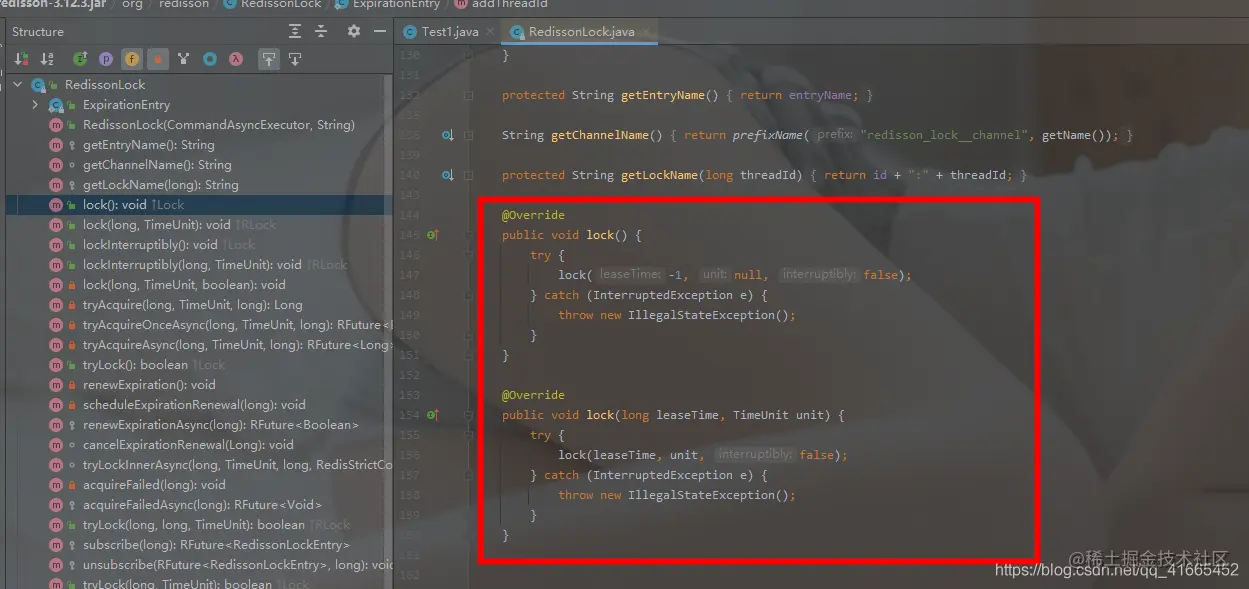Select the RedissonLock.java editor tab

(x=579, y=32)
